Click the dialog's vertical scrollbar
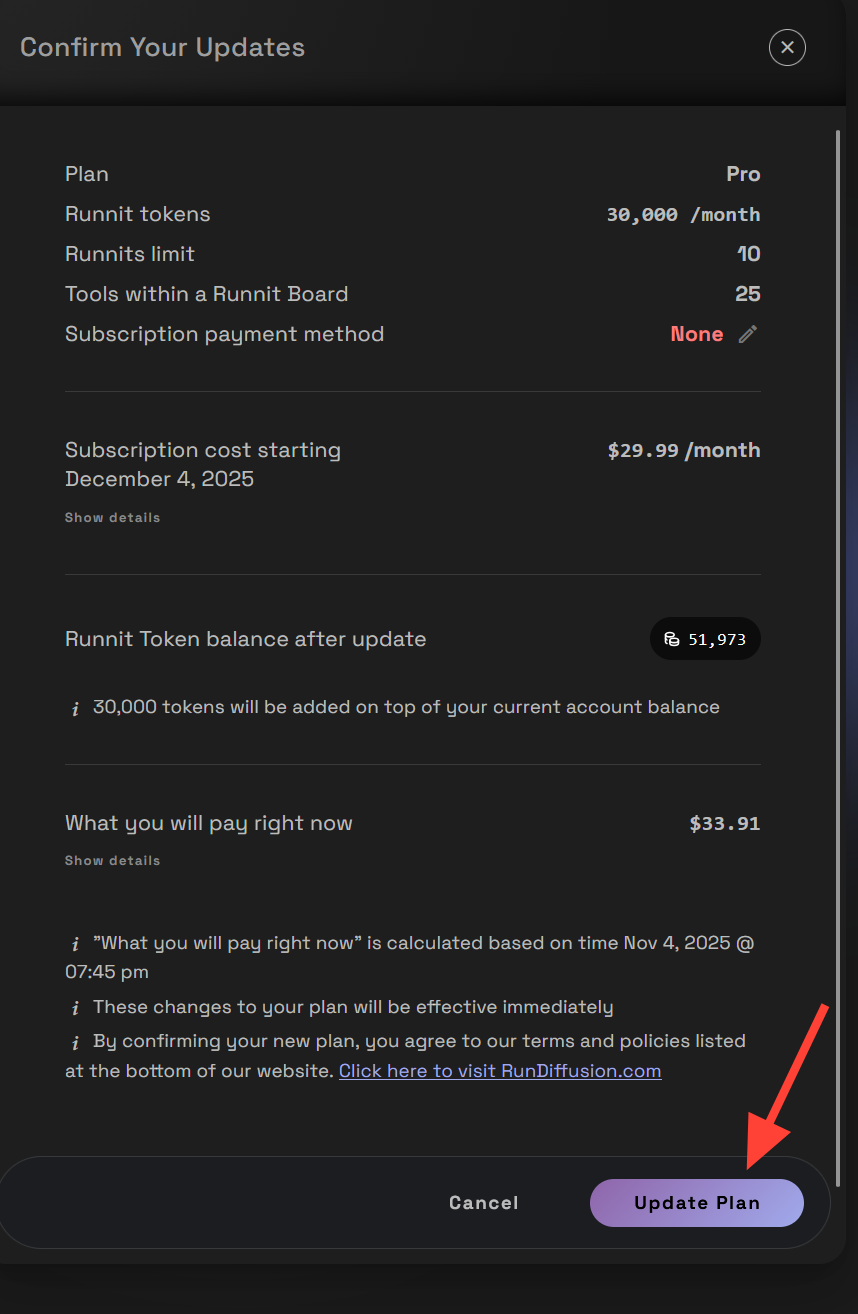 click(838, 600)
